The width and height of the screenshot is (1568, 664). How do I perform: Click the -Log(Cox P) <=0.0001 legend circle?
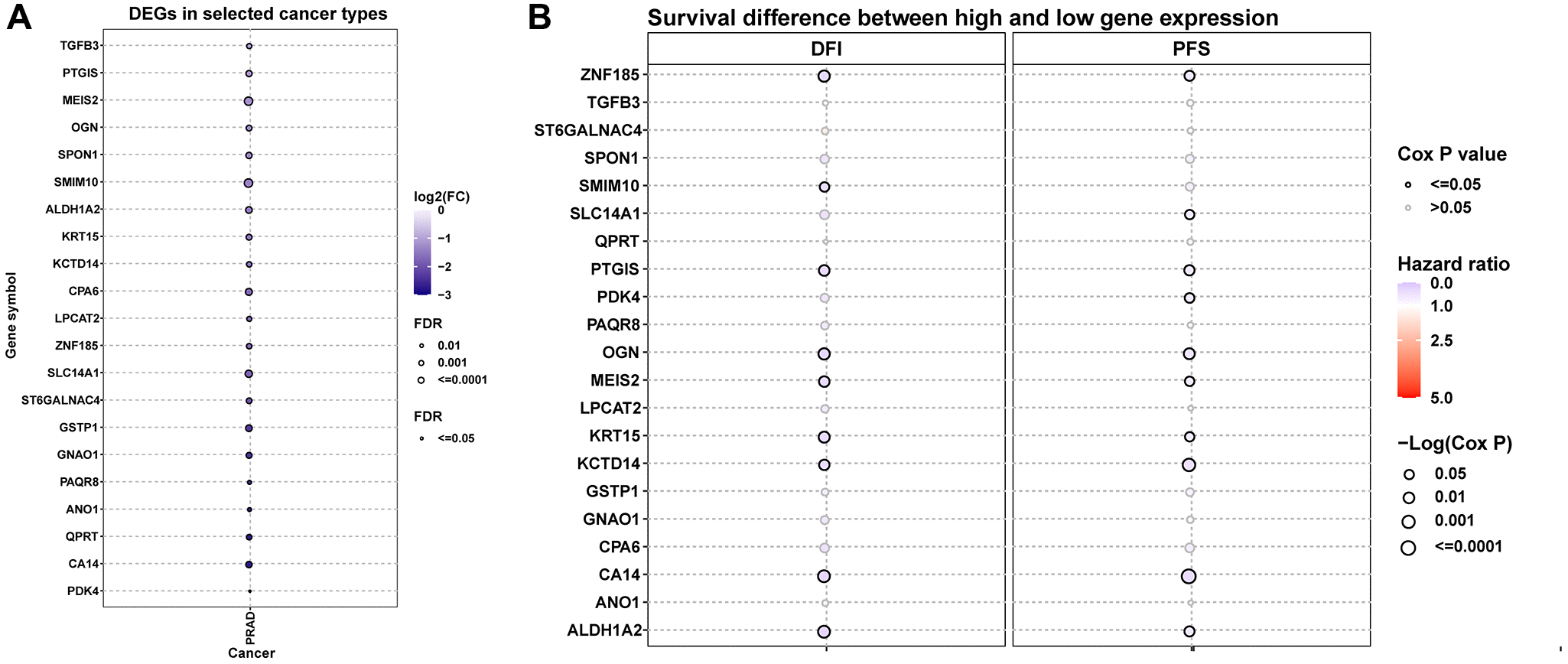click(x=1408, y=548)
